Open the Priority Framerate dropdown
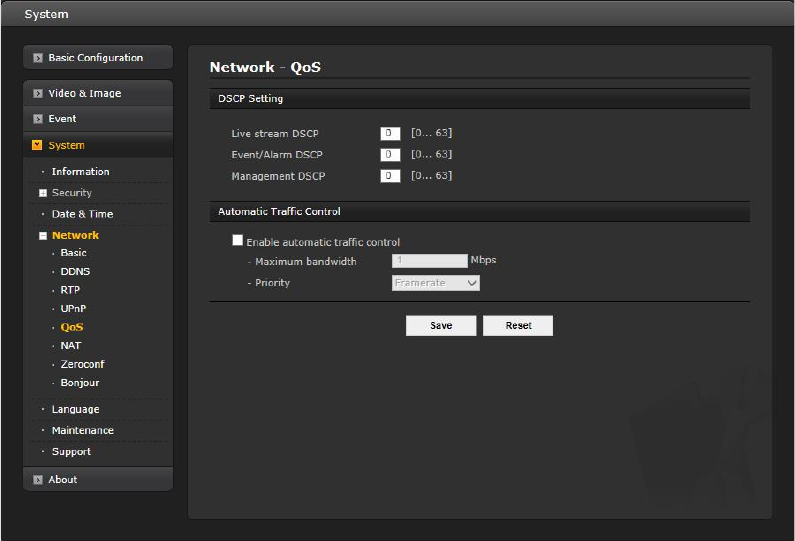This screenshot has width=795, height=541. tap(436, 283)
